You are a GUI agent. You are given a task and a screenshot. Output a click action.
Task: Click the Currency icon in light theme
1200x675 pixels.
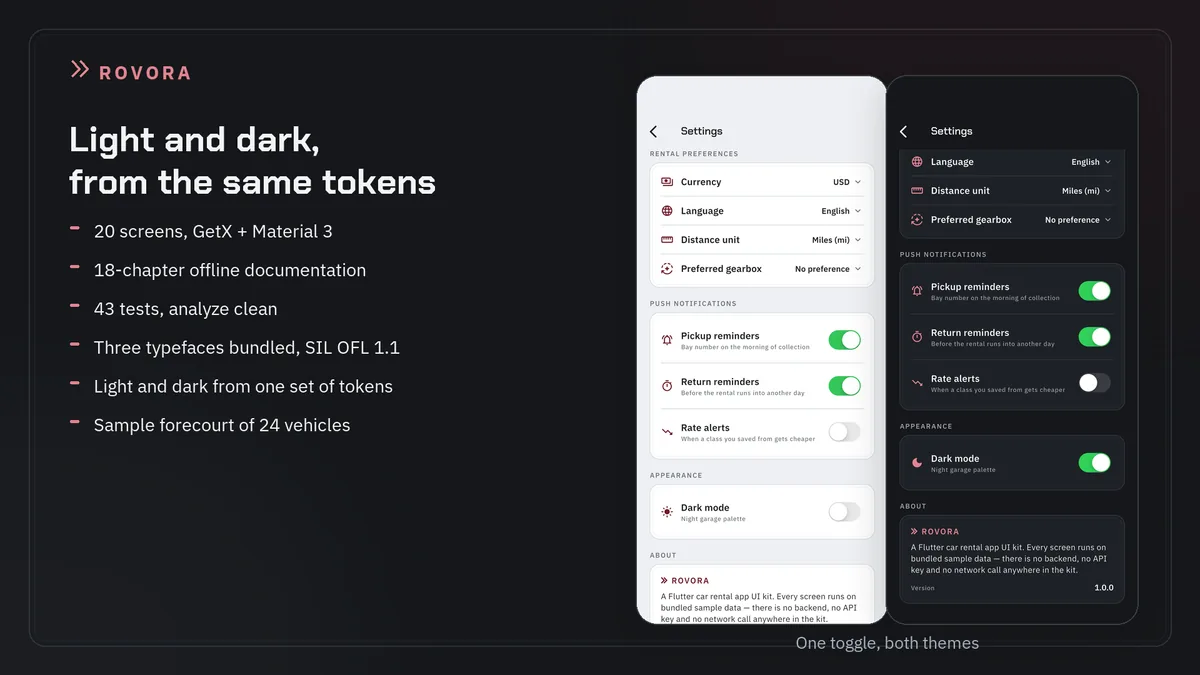pos(667,182)
